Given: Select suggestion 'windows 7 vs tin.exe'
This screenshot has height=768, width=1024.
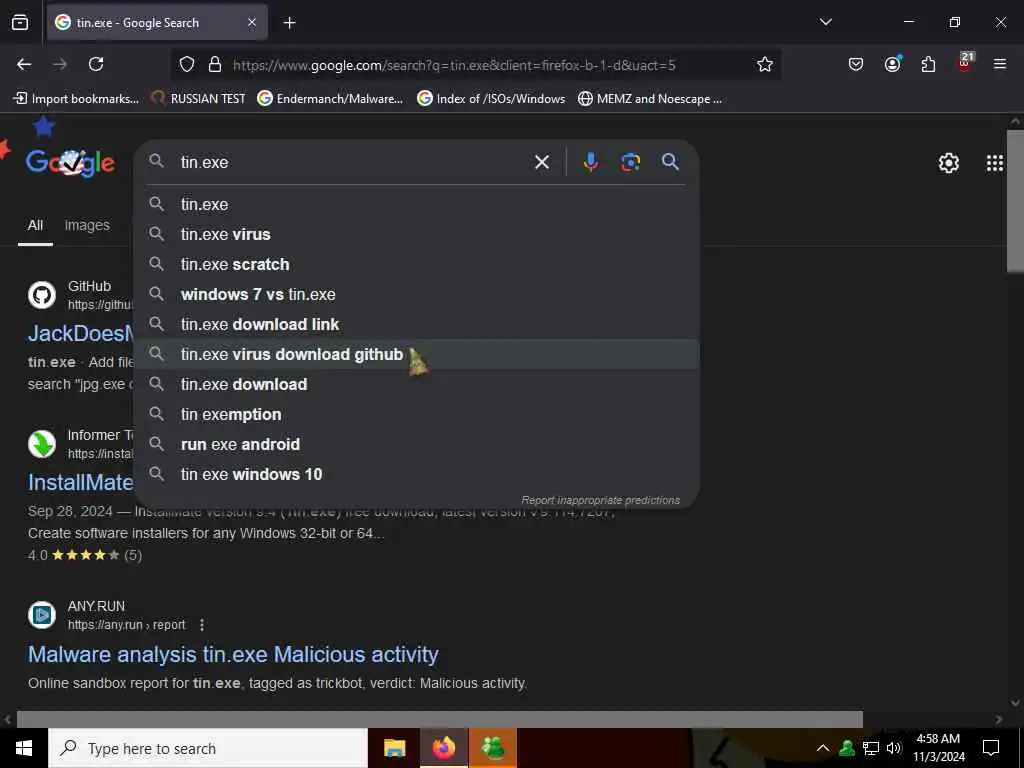Looking at the screenshot, I should click(x=417, y=294).
